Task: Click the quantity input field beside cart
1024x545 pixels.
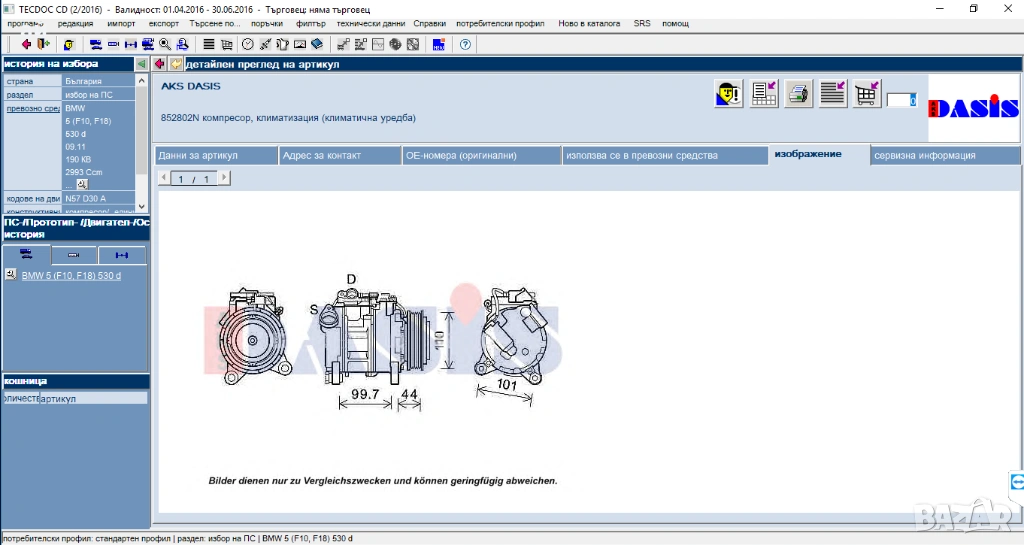Action: pos(901,100)
